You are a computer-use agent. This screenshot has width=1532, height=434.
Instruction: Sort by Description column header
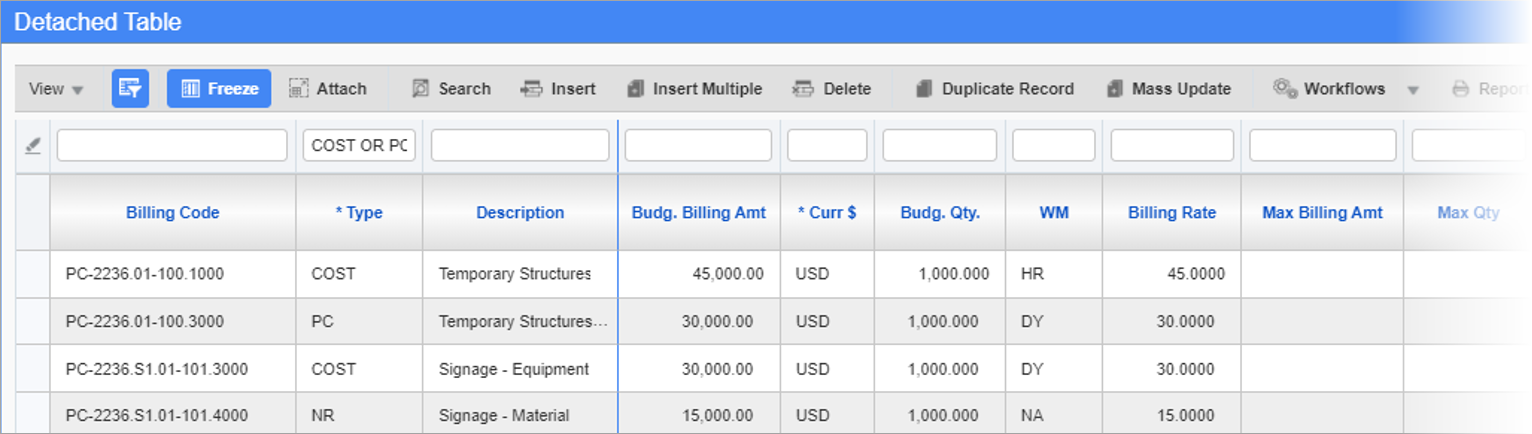[x=520, y=213]
